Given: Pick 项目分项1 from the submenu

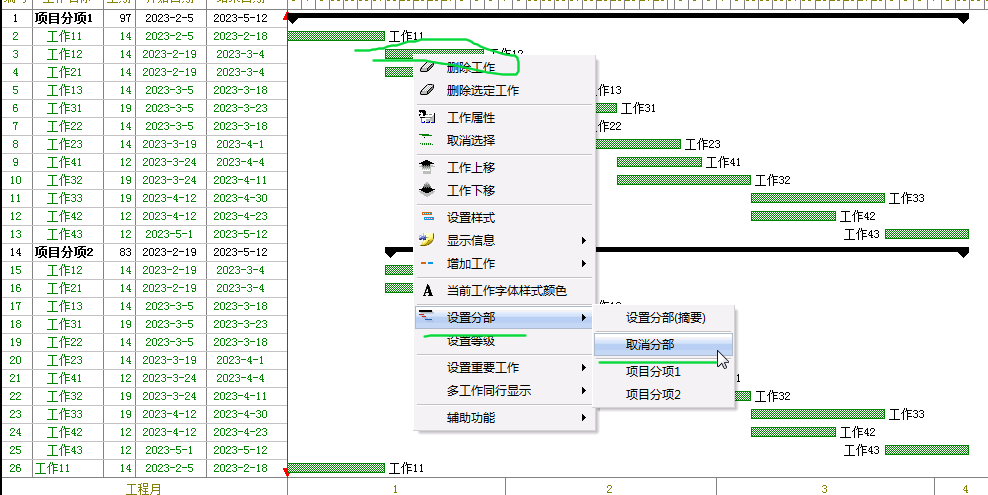Looking at the screenshot, I should pyautogui.click(x=653, y=372).
